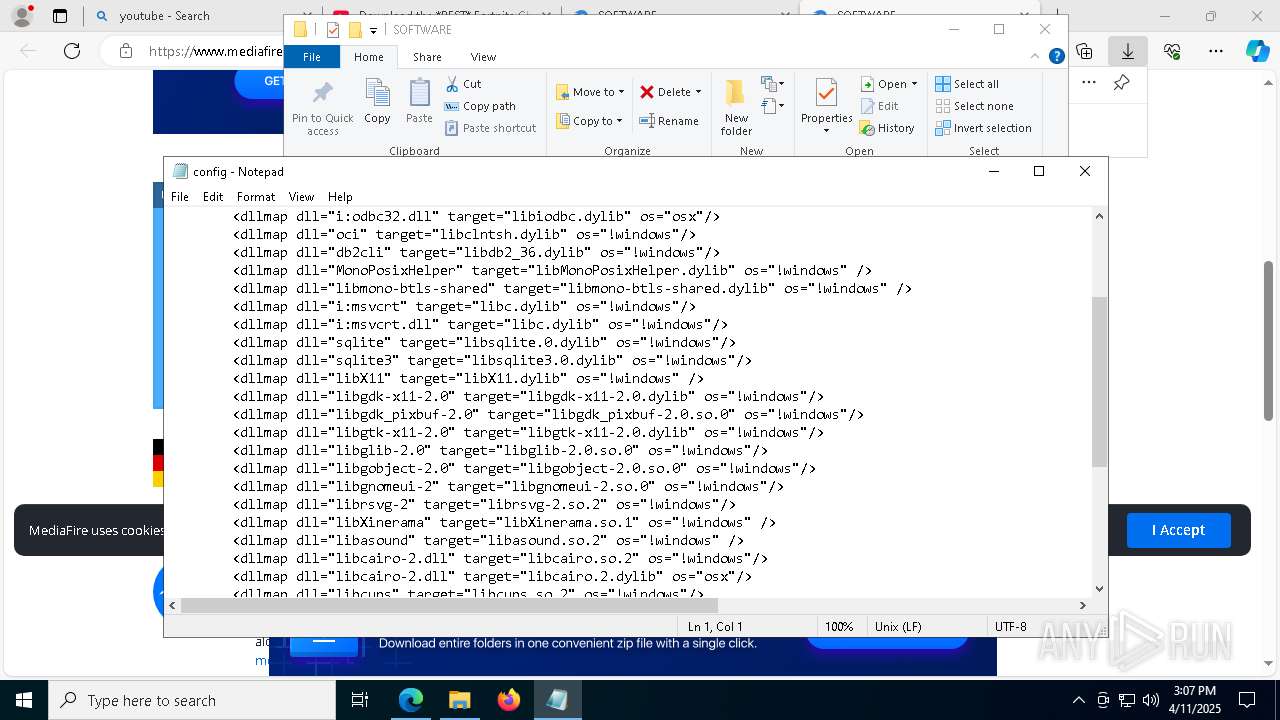Click the Delete button in ribbon

click(666, 92)
